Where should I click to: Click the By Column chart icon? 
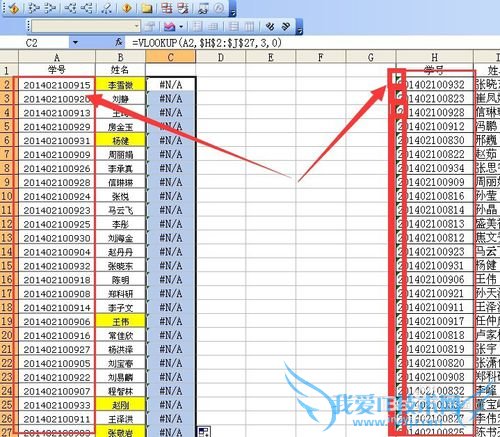tap(250, 26)
